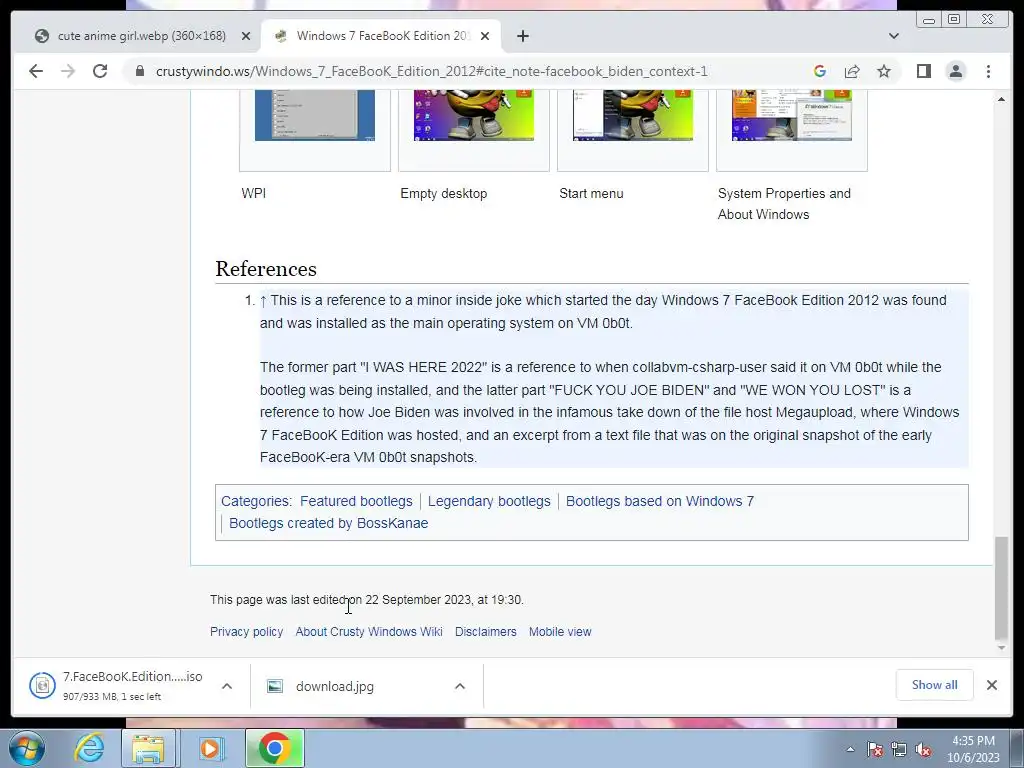
Task: Close the downloads bar
Action: tap(991, 684)
